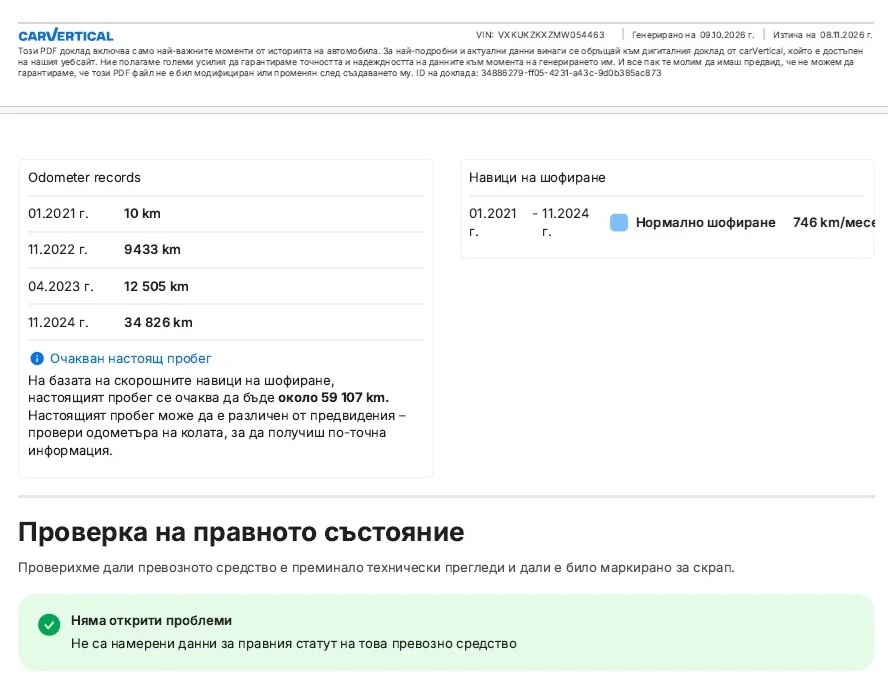This screenshot has width=888, height=683.
Task: Click the Проверка на правното състояние heading
Action: click(241, 532)
